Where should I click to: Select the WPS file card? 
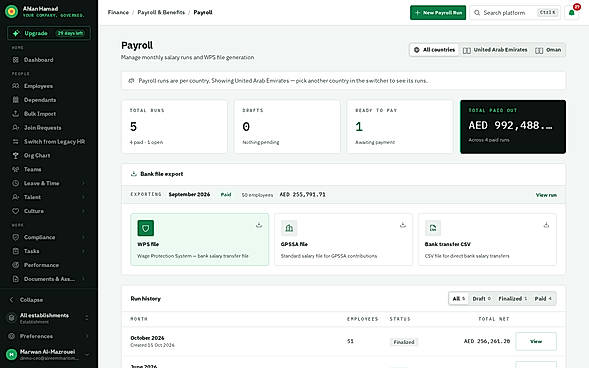pos(199,240)
